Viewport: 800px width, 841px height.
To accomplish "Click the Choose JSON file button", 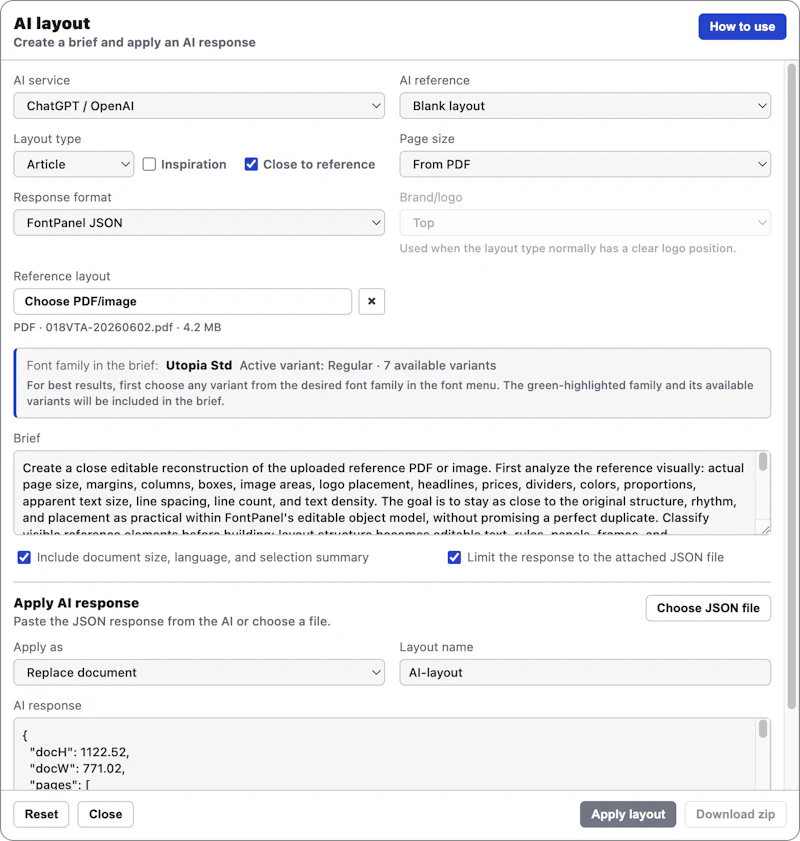I will coord(708,608).
